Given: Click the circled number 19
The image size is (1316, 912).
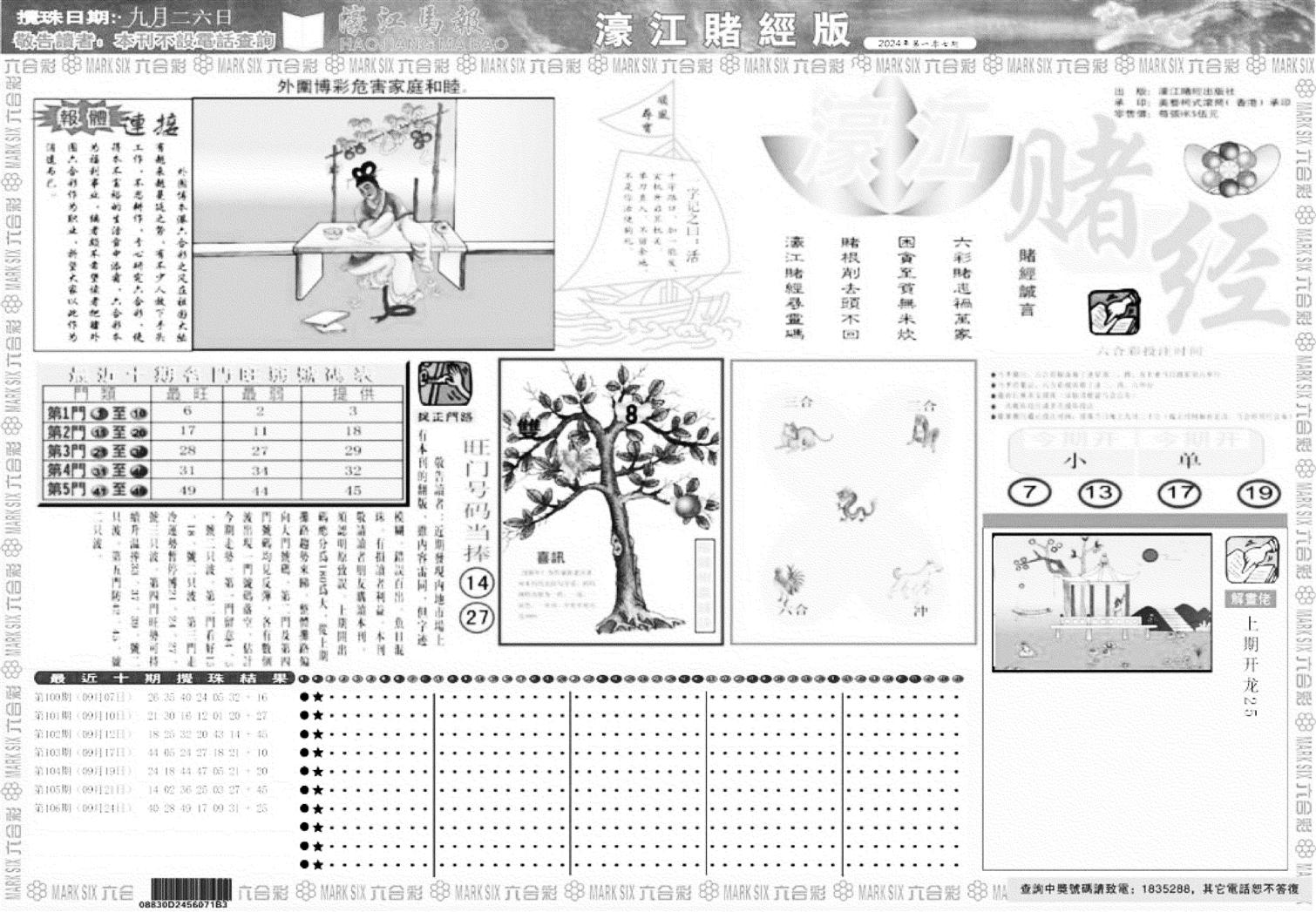Looking at the screenshot, I should [1258, 493].
